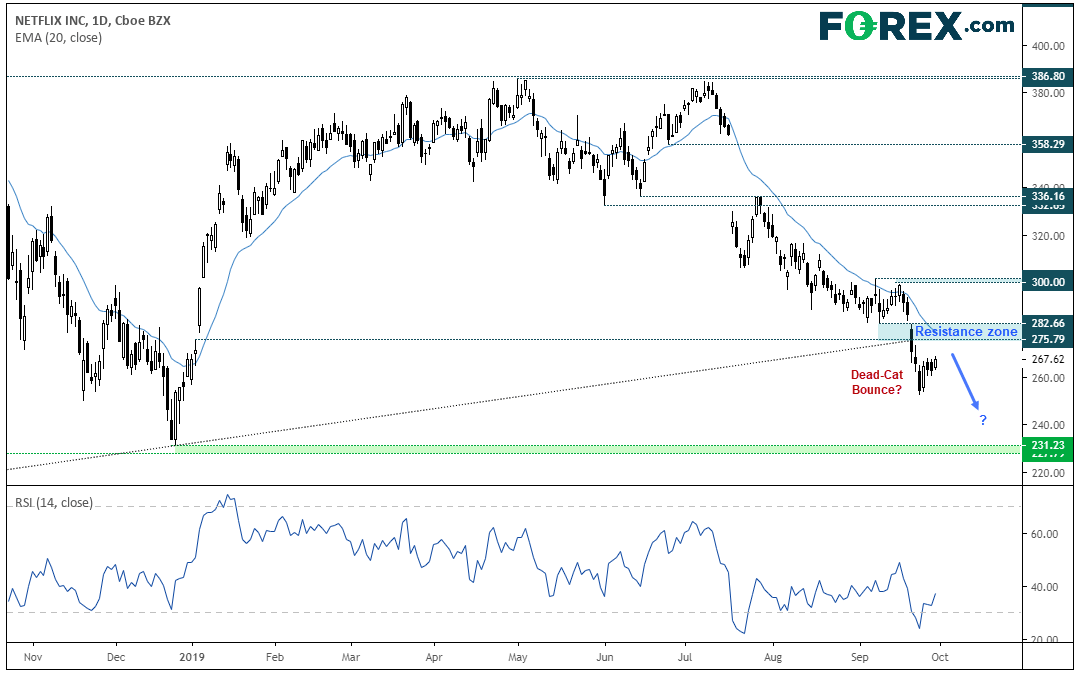The height and width of the screenshot is (675, 1080).
Task: Click the 400.00 price axis tick
Action: [x=1048, y=46]
